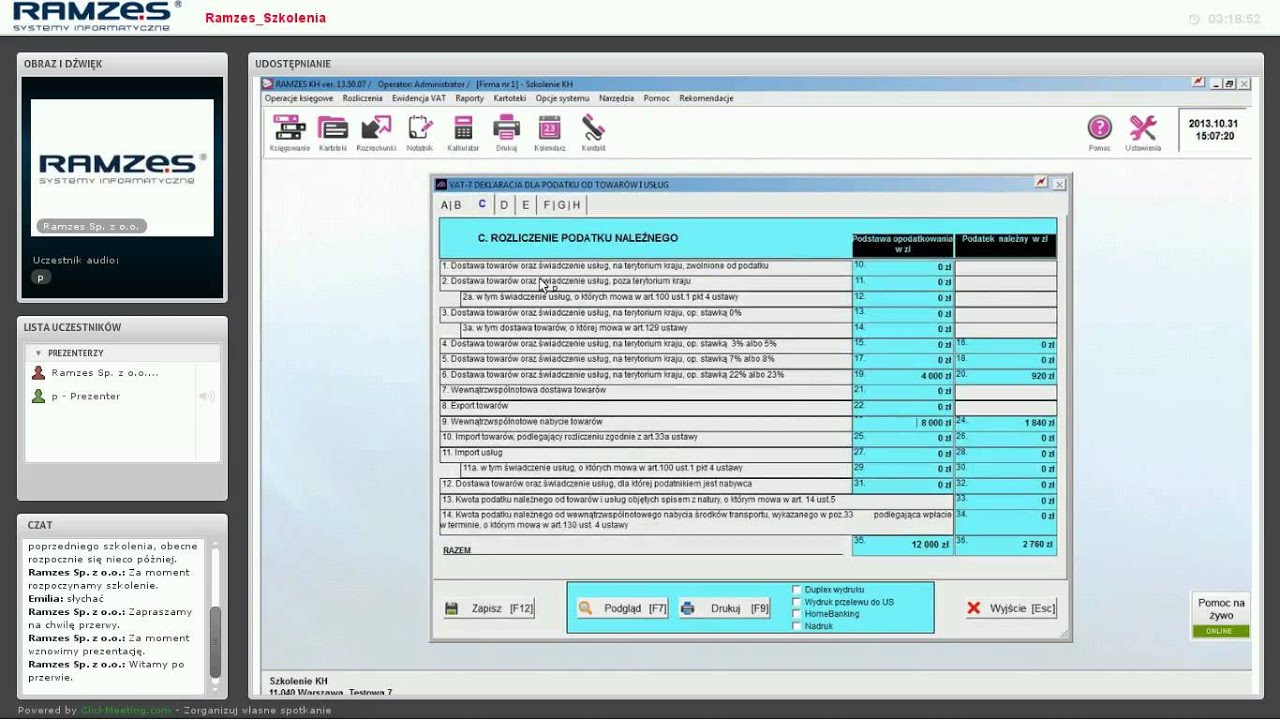Viewport: 1280px width, 720px height.
Task: Click the date 2013.10.31 clock display
Action: pos(1212,130)
